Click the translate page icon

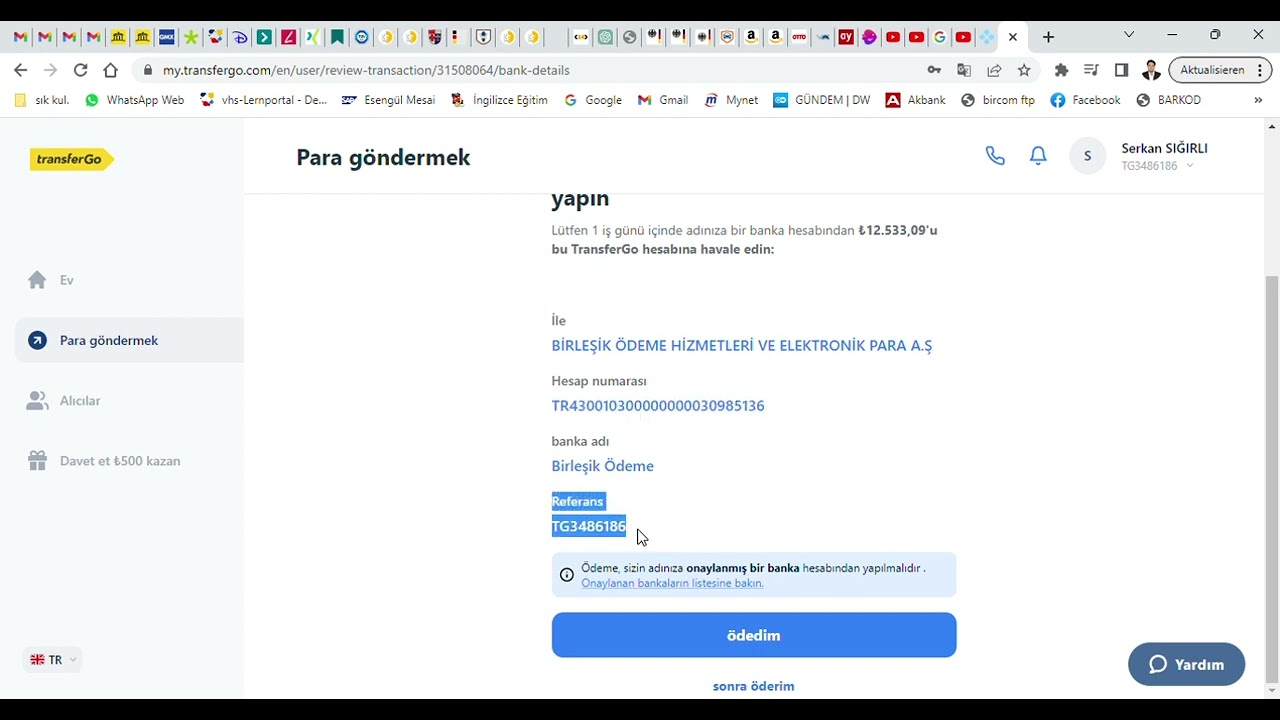964,70
